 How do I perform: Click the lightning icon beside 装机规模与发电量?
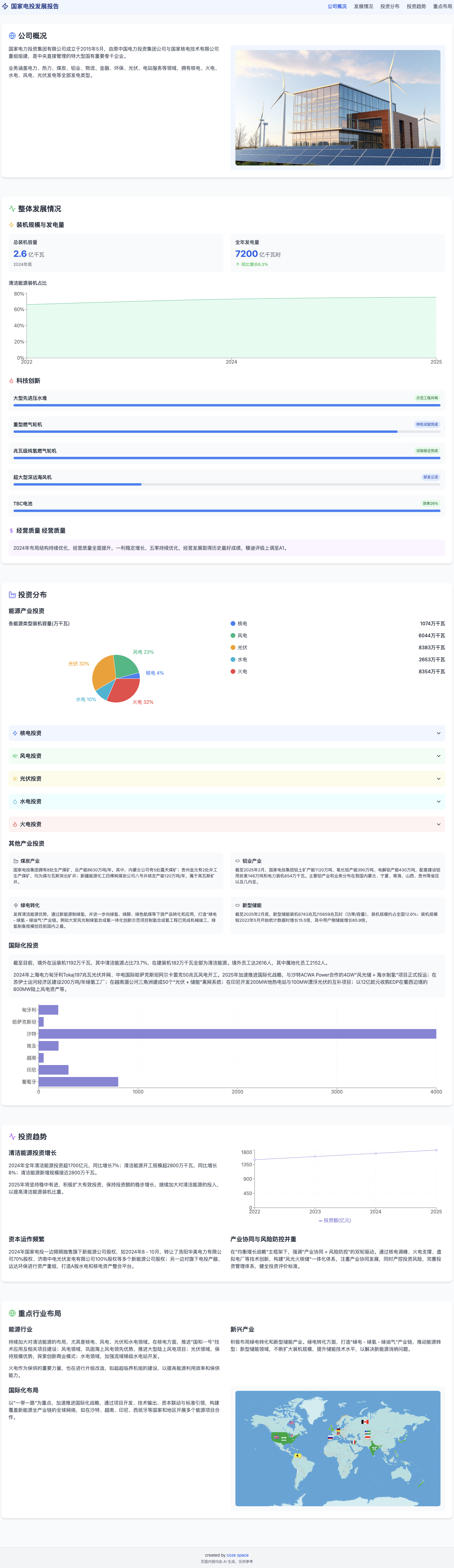point(11,225)
